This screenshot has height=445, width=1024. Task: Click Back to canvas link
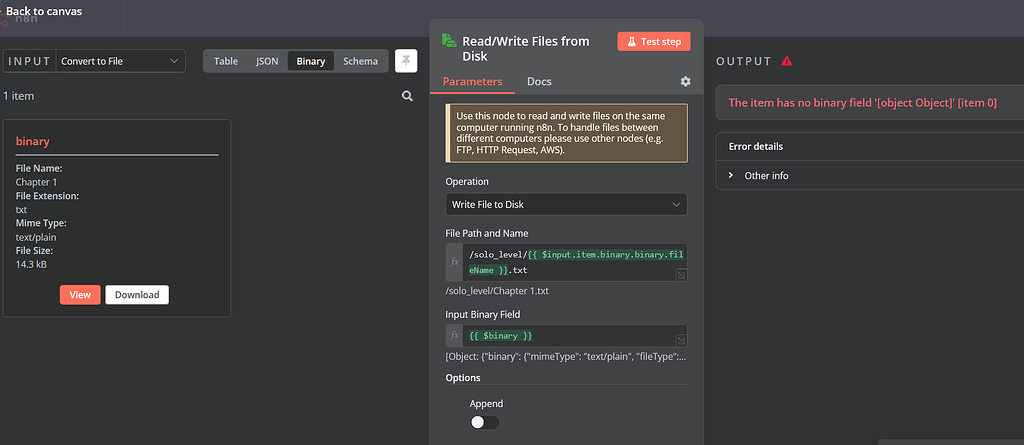tap(44, 11)
